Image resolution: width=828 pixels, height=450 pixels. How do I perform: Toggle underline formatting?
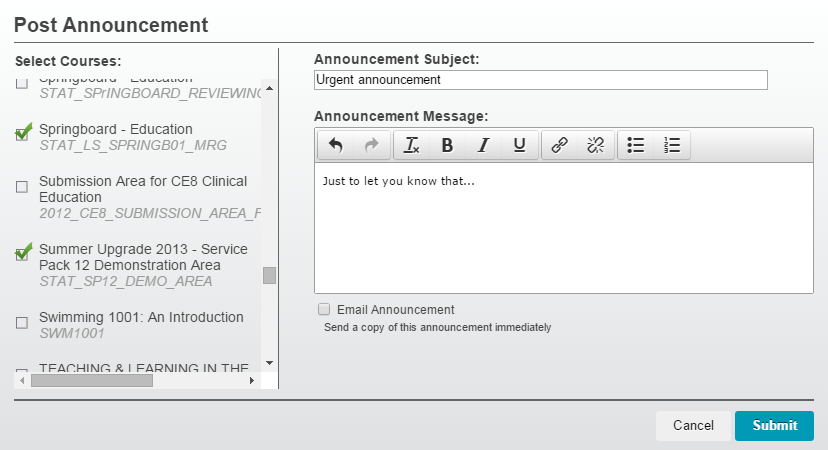[x=520, y=145]
